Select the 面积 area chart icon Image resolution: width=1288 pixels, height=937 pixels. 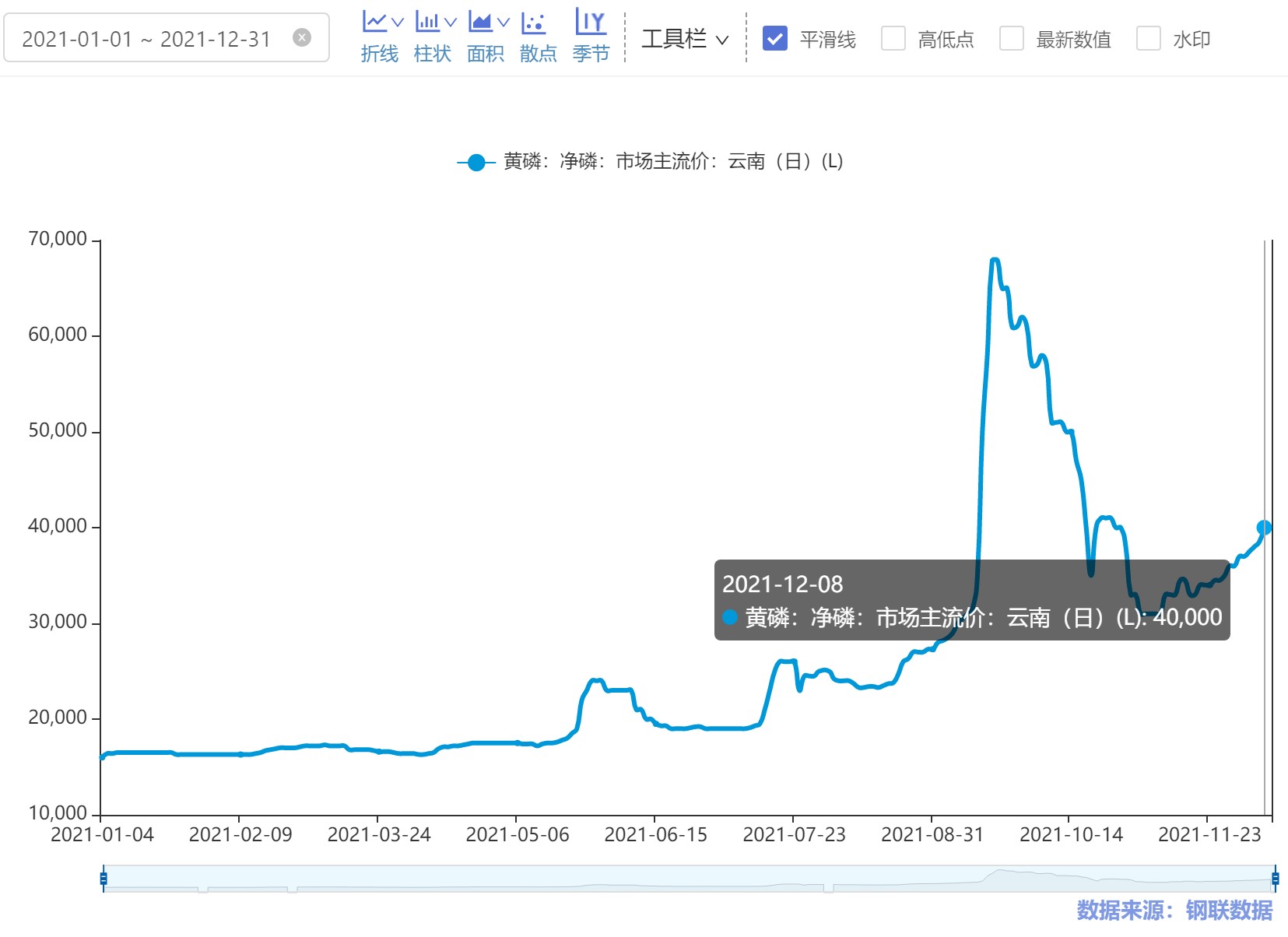[x=480, y=22]
